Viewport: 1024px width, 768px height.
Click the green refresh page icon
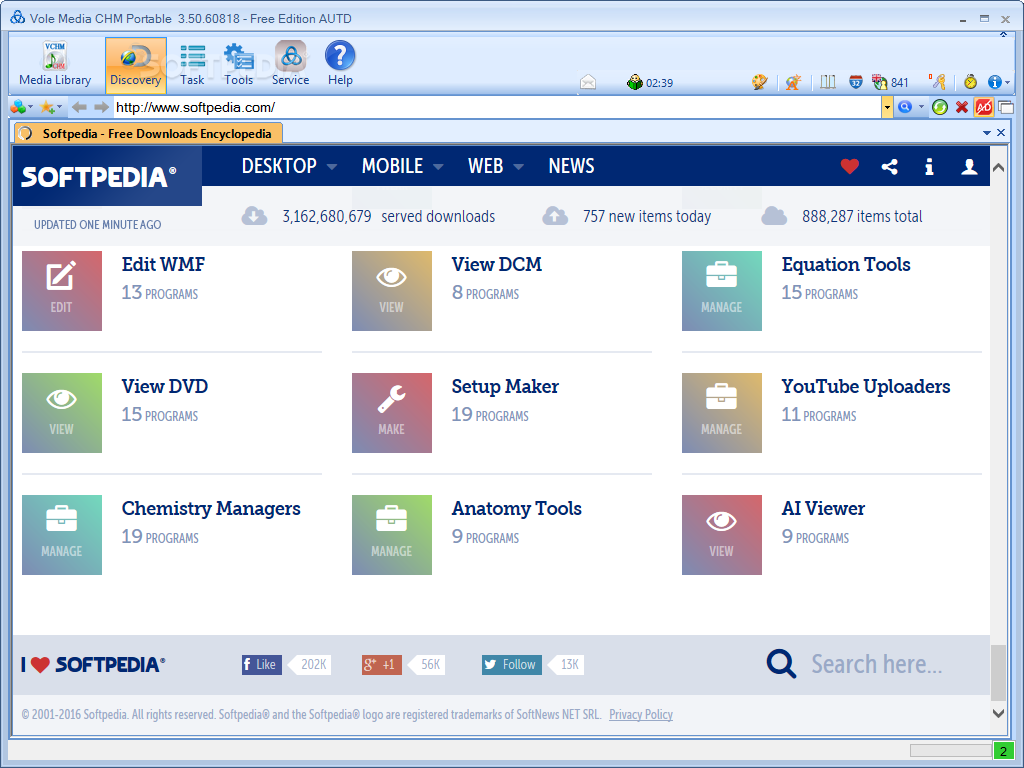point(940,107)
